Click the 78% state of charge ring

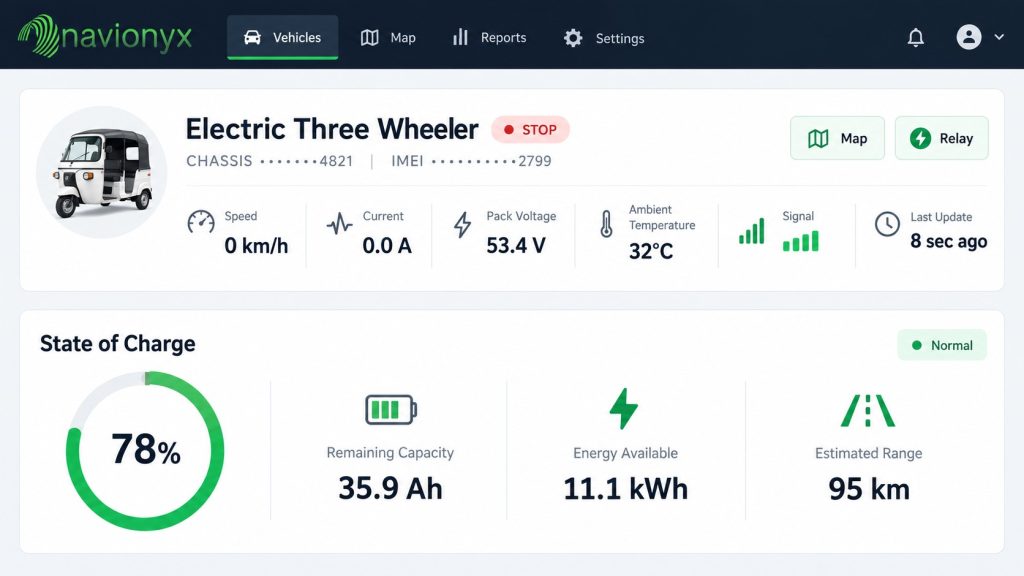coord(145,451)
